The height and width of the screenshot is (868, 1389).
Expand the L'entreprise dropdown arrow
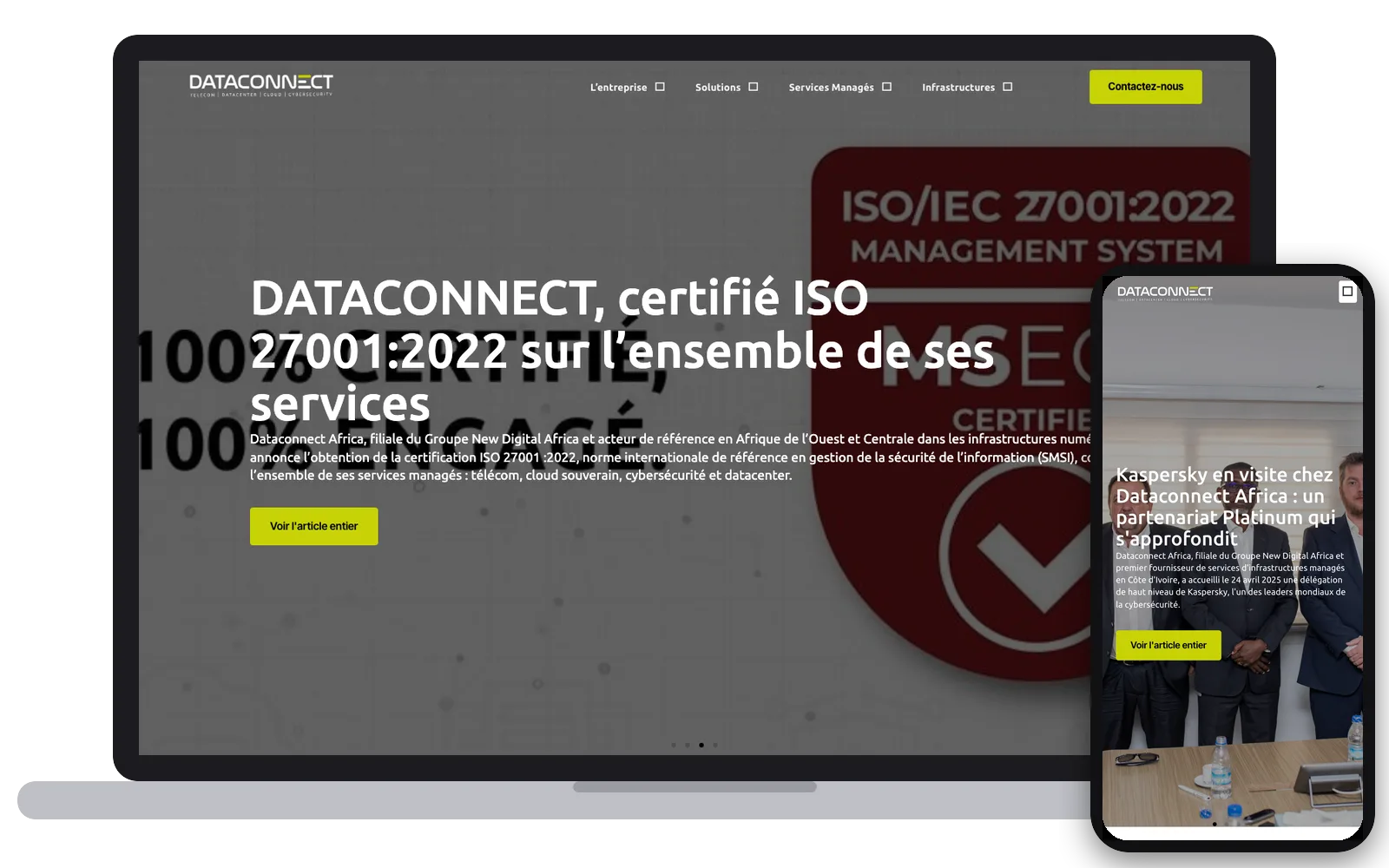pyautogui.click(x=660, y=87)
